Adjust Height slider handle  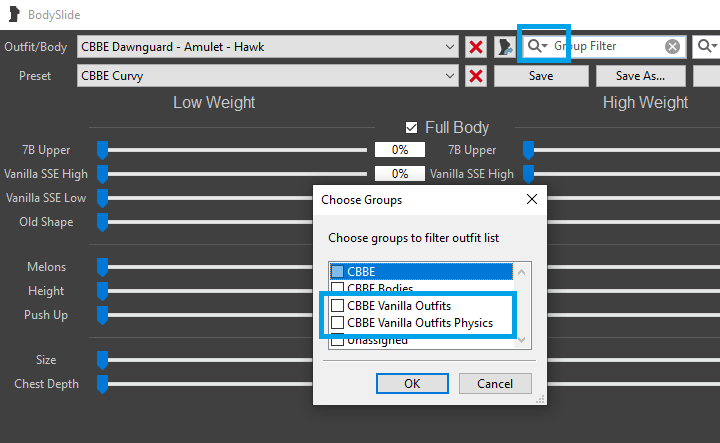coord(102,291)
